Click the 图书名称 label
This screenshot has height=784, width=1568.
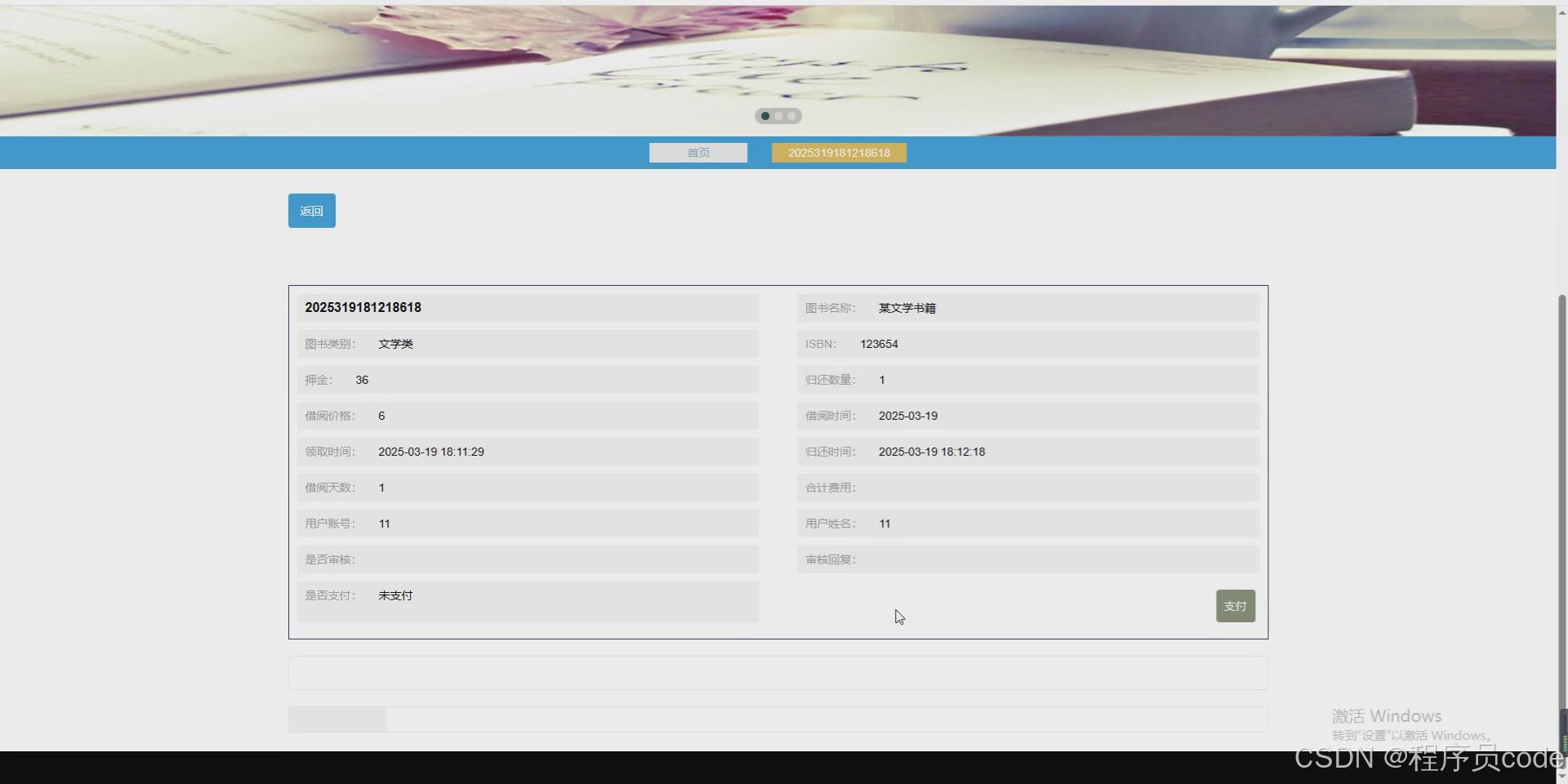831,308
